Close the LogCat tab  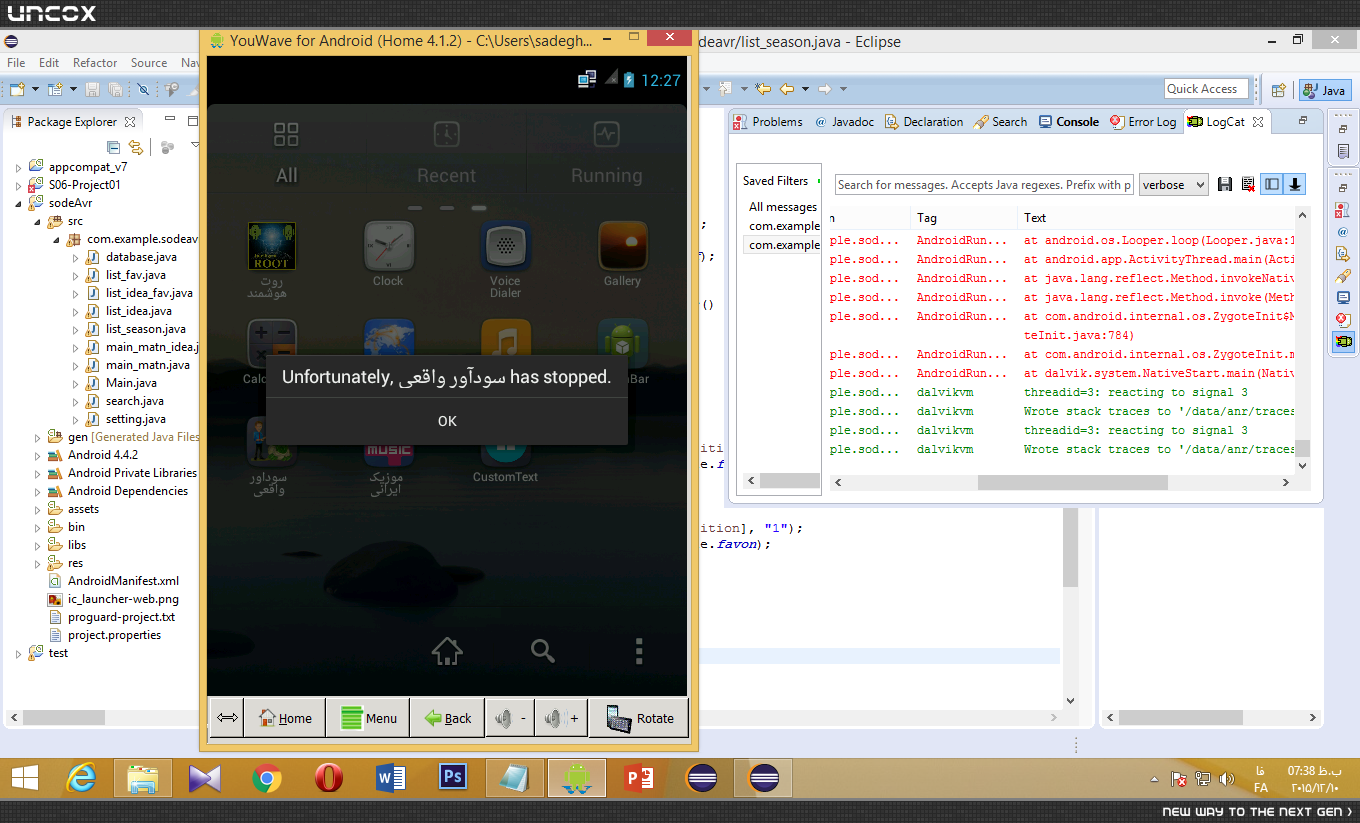(x=1258, y=122)
